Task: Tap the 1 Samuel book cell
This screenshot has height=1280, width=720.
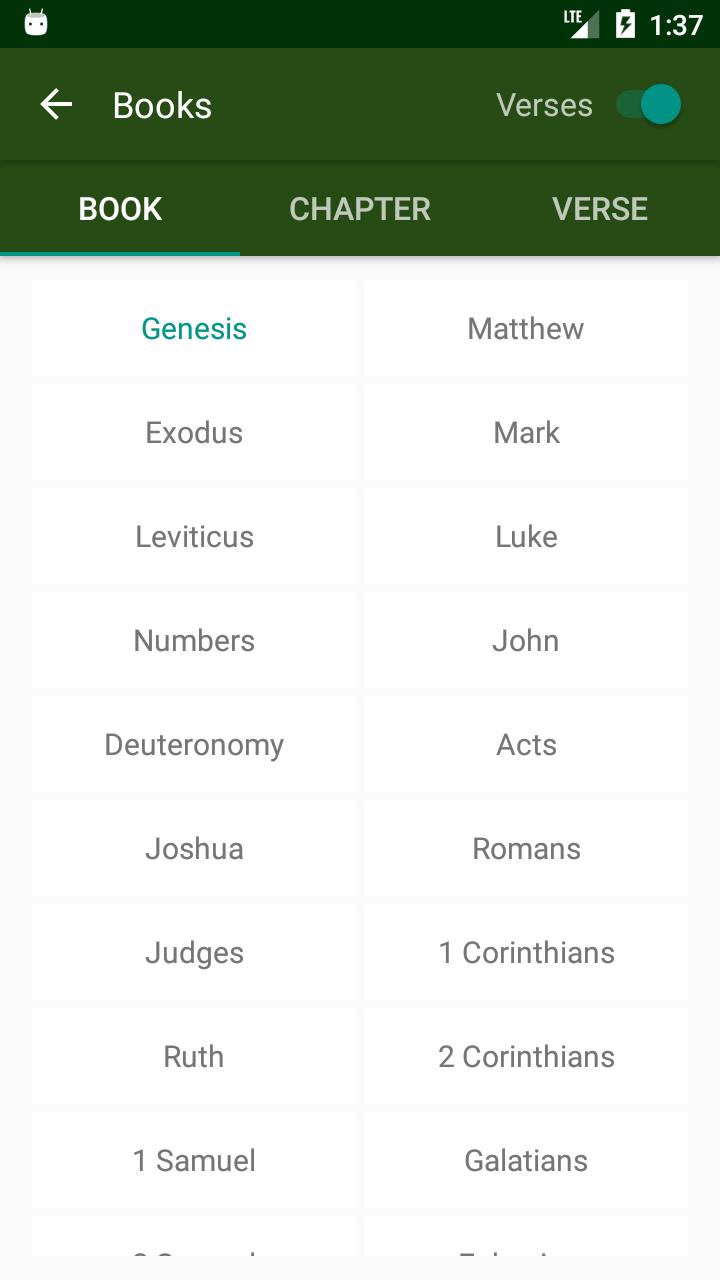Action: tap(194, 1160)
